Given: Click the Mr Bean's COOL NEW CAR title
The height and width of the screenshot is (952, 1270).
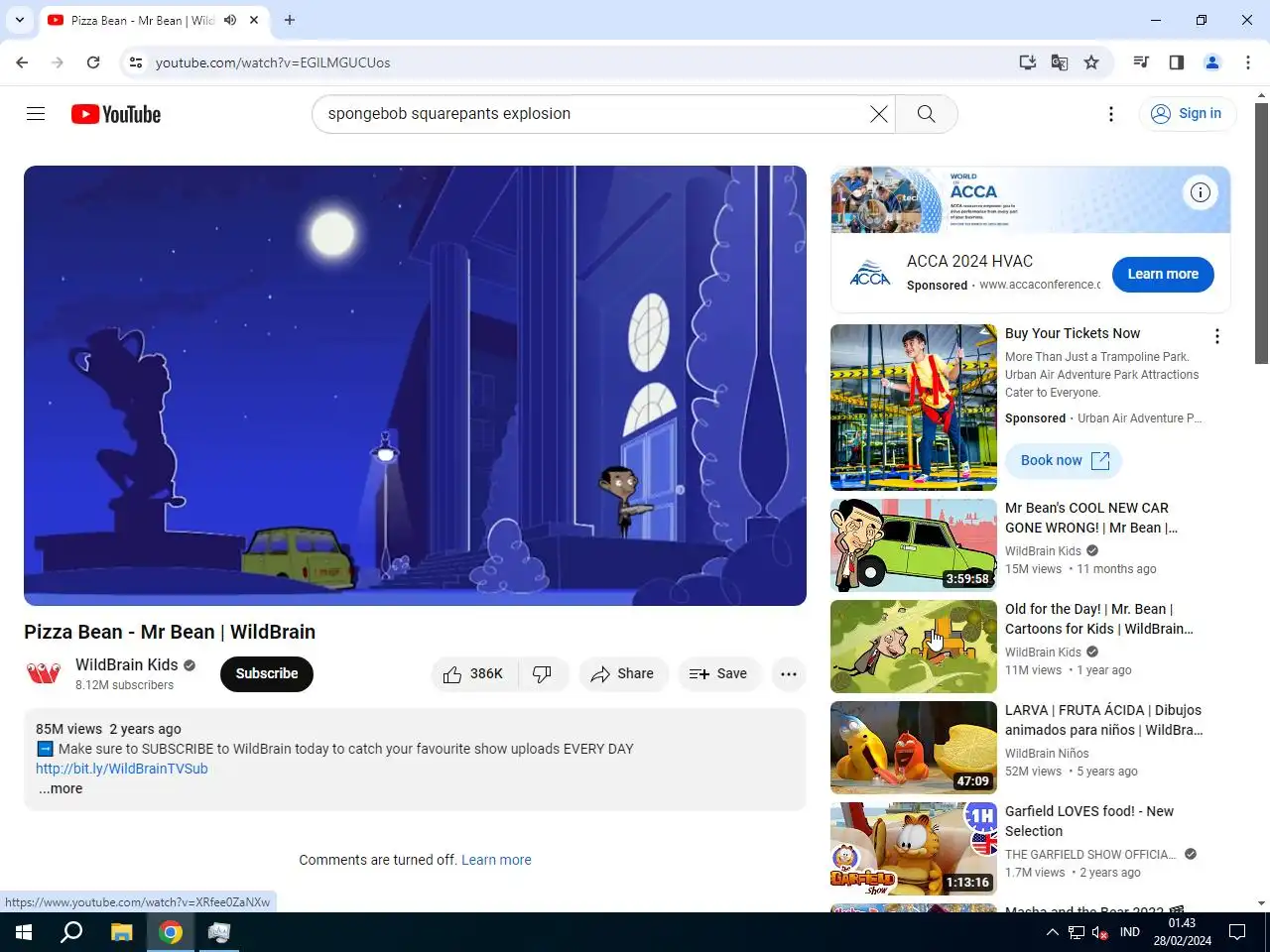Looking at the screenshot, I should click(x=1091, y=518).
